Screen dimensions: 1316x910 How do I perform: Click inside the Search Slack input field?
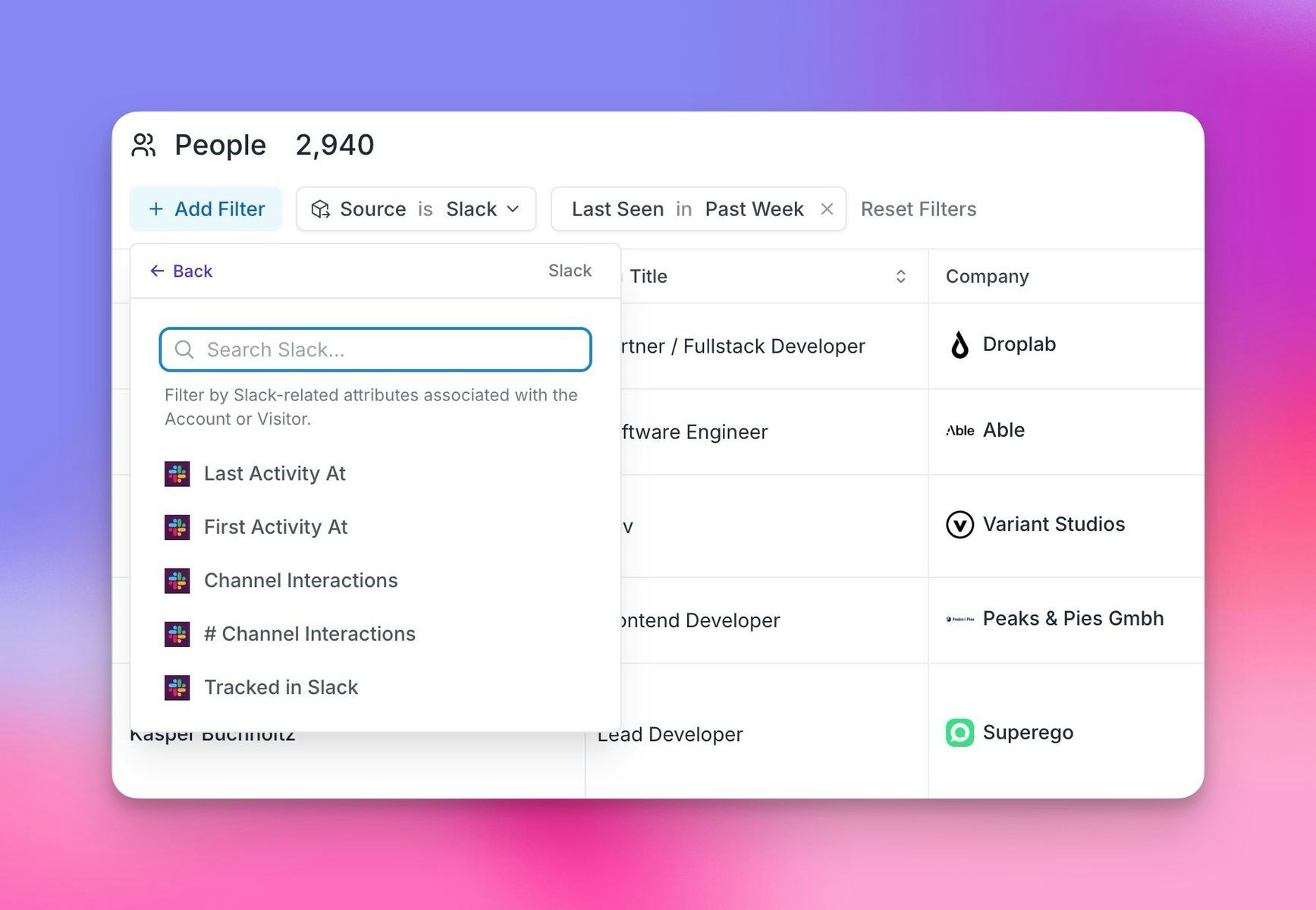pyautogui.click(x=375, y=350)
